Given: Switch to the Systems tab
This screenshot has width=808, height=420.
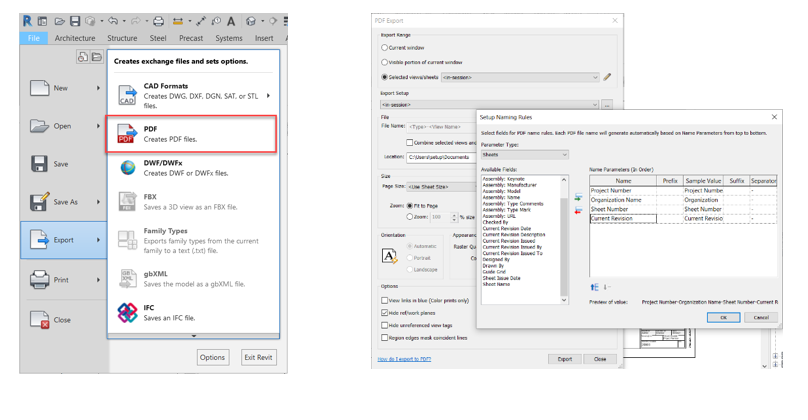Looking at the screenshot, I should click(x=229, y=38).
